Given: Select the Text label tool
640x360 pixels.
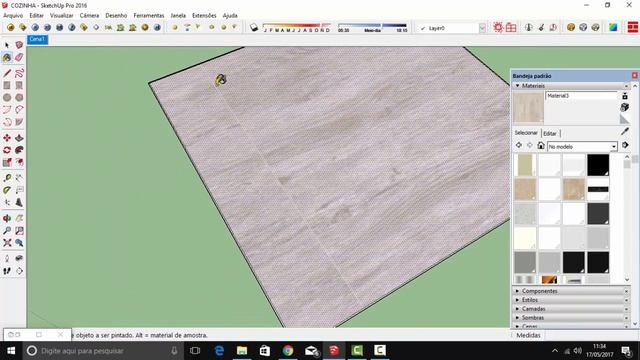Looking at the screenshot, I should pyautogui.click(x=19, y=190).
